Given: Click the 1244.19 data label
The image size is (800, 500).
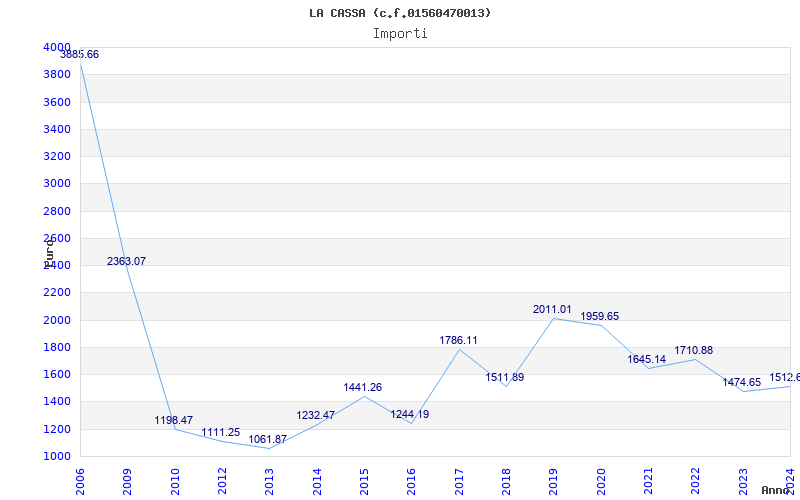Looking at the screenshot, I should pos(410,414).
